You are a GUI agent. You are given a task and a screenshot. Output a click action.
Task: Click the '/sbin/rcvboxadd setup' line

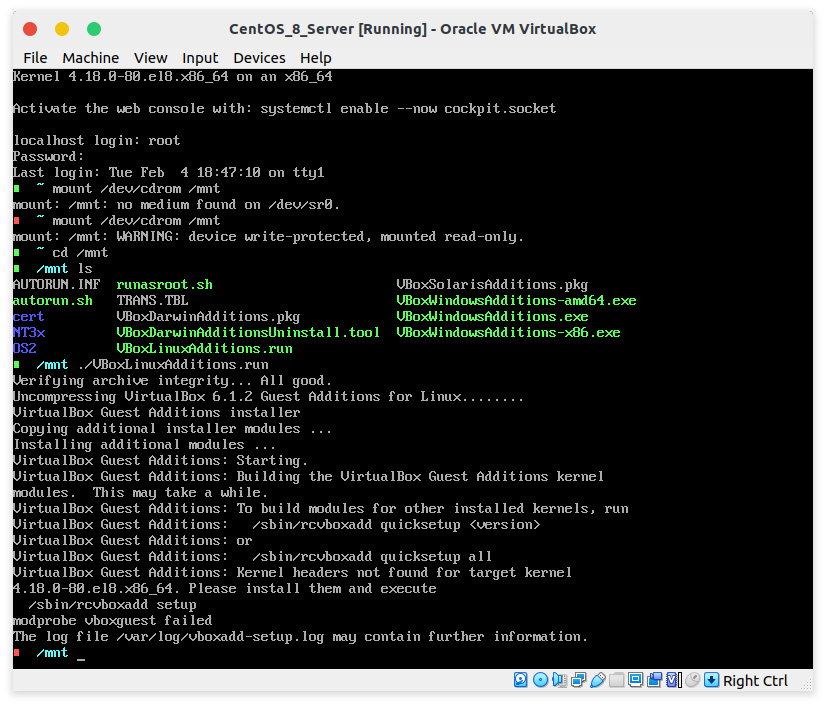click(x=112, y=604)
